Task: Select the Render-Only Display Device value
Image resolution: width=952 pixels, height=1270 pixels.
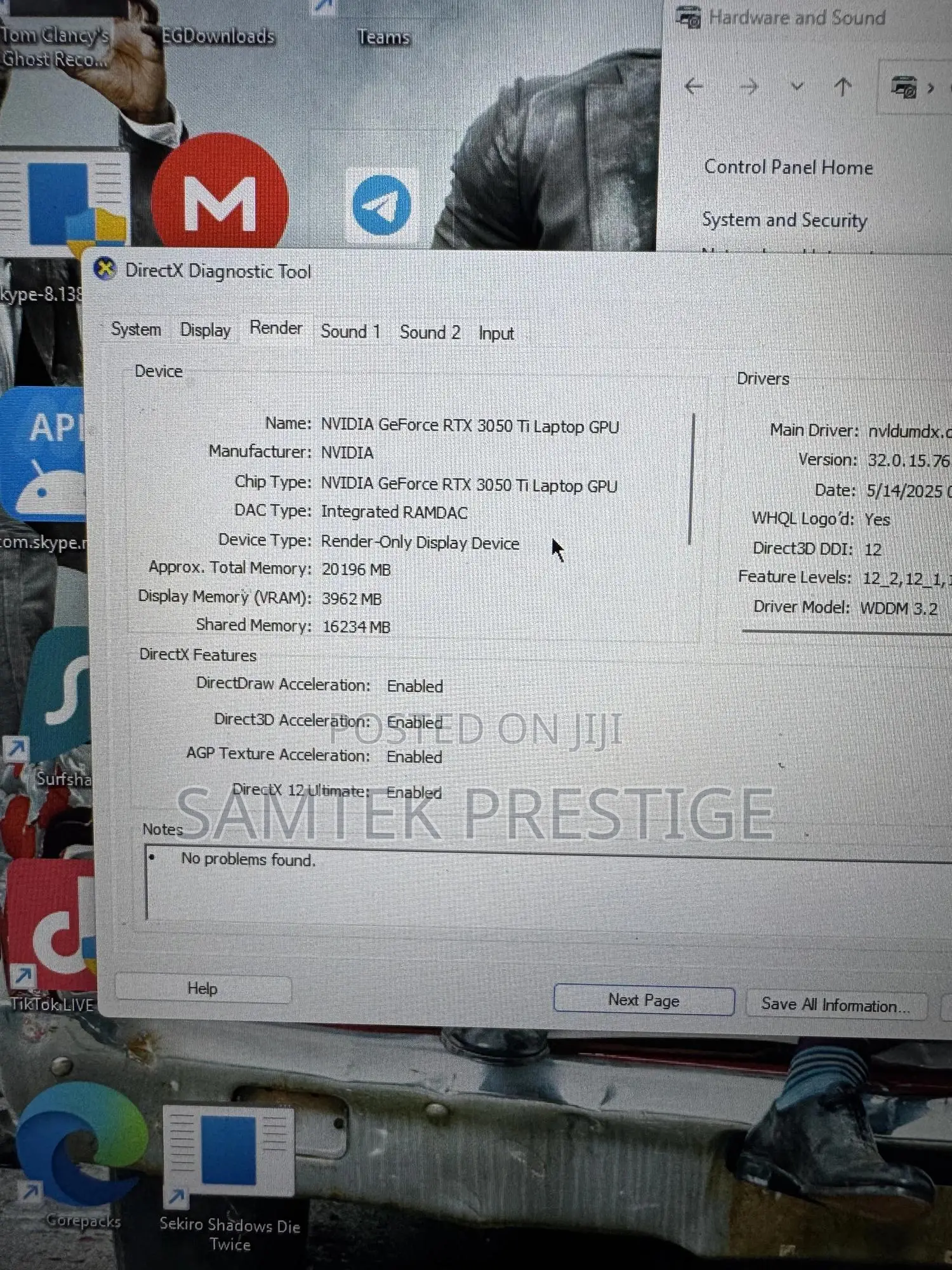Action: coord(420,542)
